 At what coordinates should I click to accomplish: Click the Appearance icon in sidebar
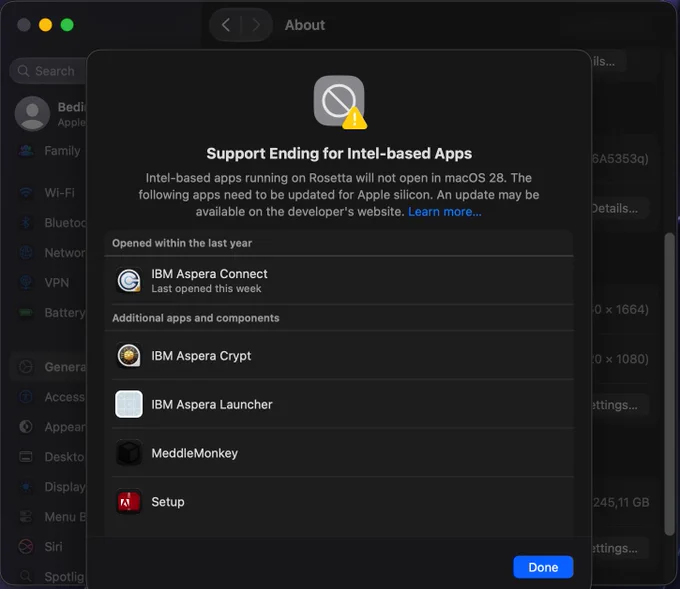[26, 427]
